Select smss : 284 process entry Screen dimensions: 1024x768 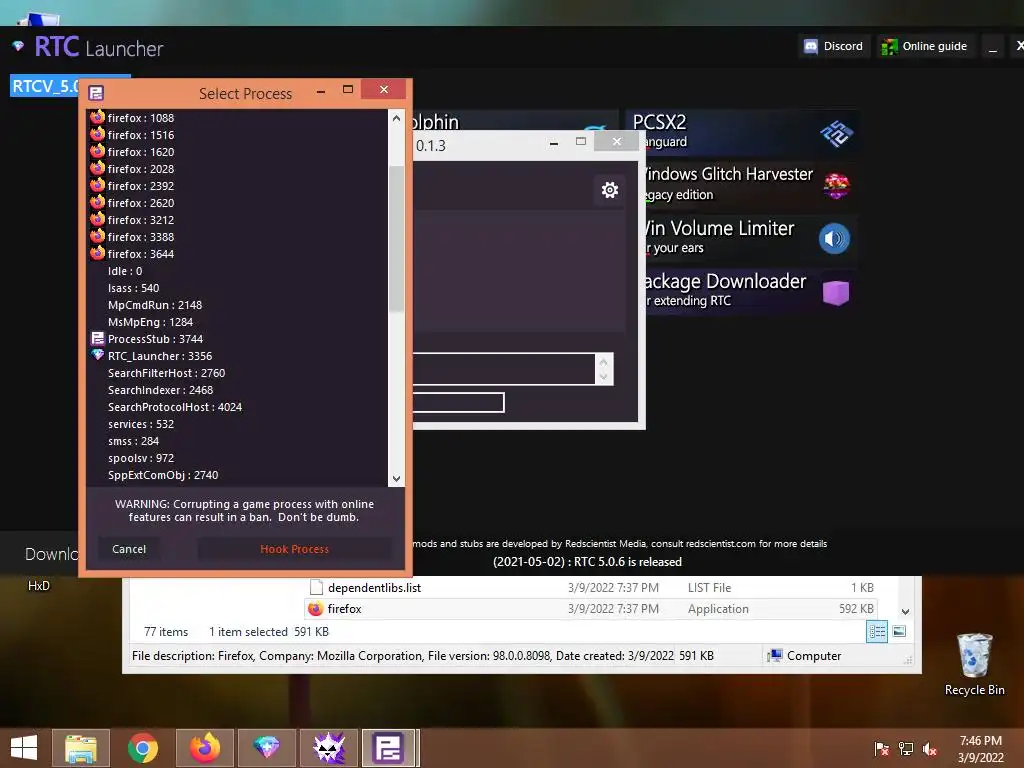[x=238, y=441]
